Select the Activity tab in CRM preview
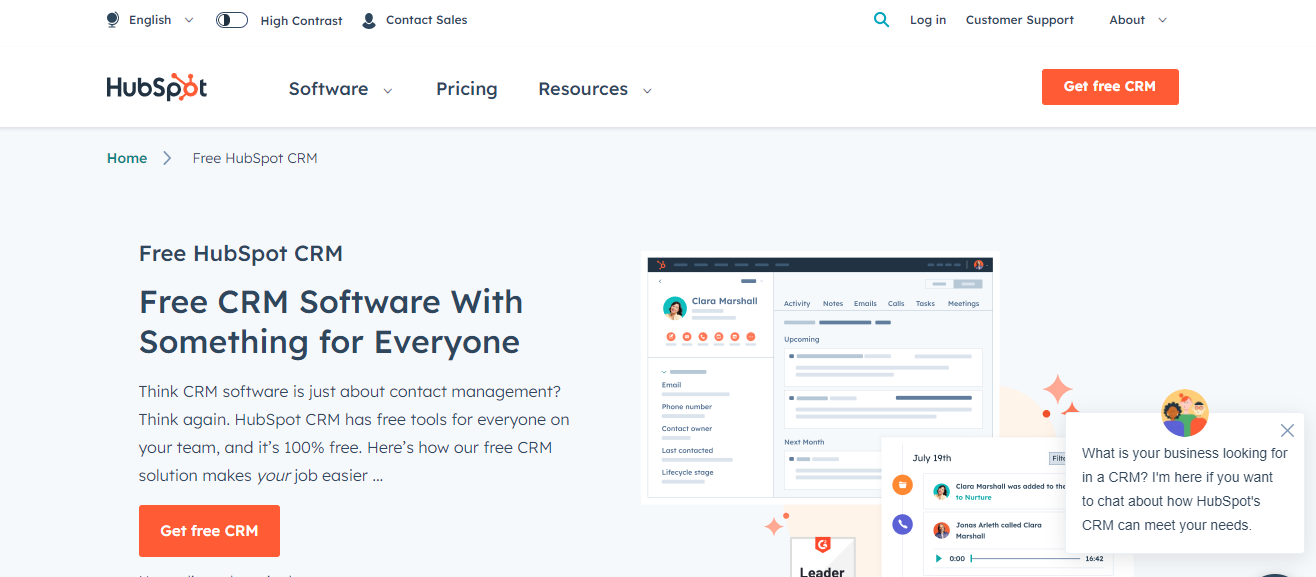 (797, 303)
